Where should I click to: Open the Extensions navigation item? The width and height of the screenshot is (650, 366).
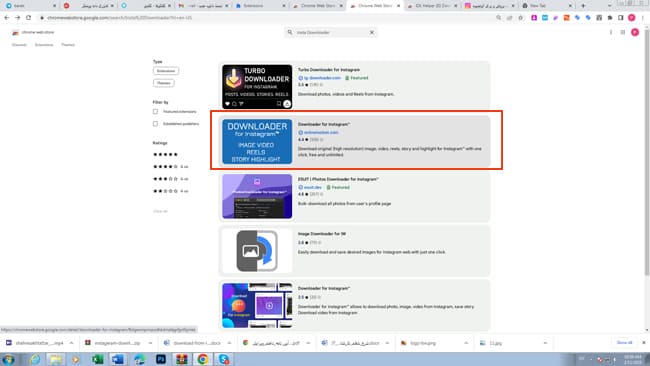tap(44, 45)
